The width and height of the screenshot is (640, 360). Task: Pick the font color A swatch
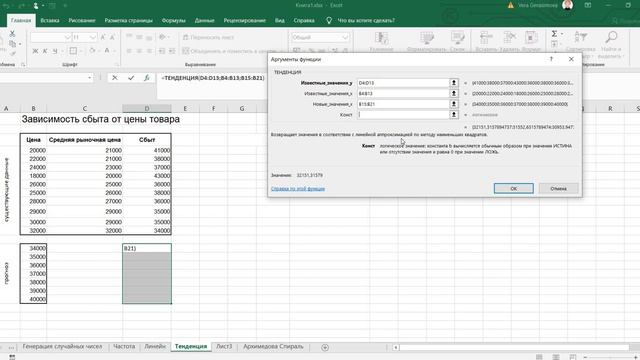point(107,51)
